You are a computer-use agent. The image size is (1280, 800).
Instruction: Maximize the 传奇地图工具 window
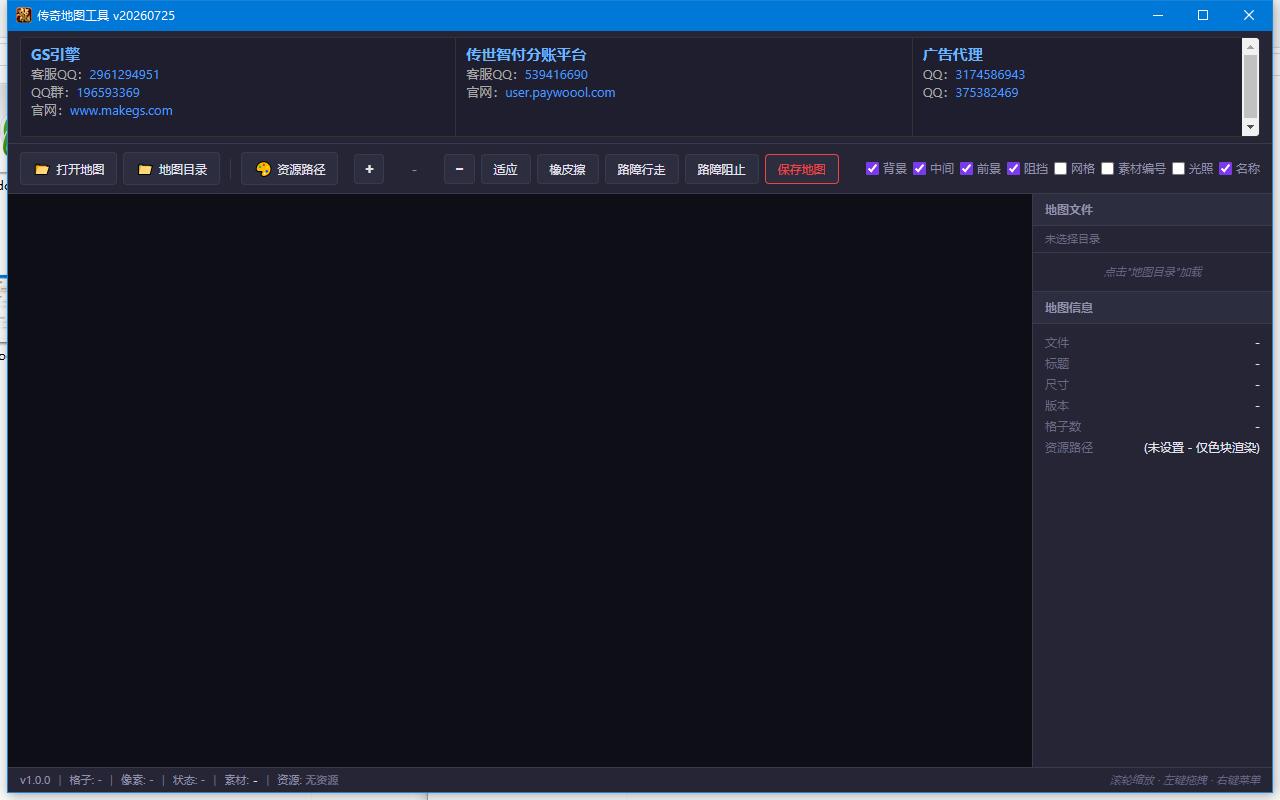[x=1203, y=15]
